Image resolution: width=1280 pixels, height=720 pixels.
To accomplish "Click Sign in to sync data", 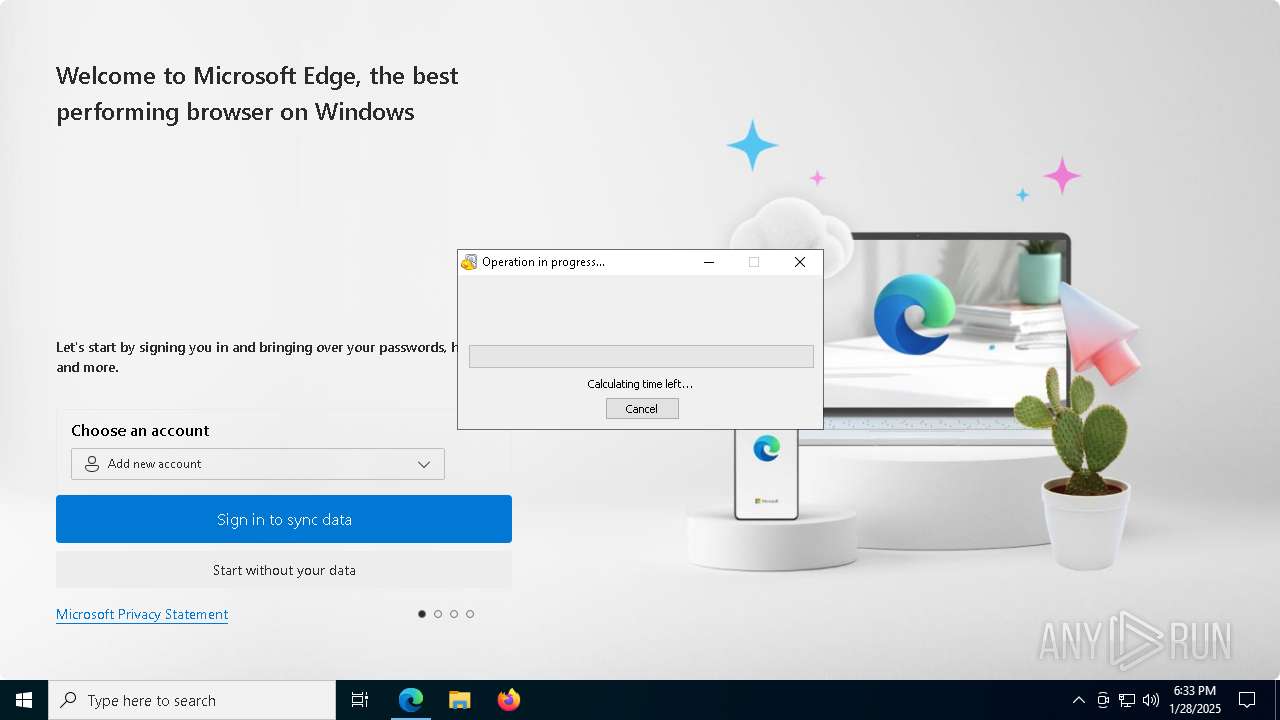I will tap(284, 519).
